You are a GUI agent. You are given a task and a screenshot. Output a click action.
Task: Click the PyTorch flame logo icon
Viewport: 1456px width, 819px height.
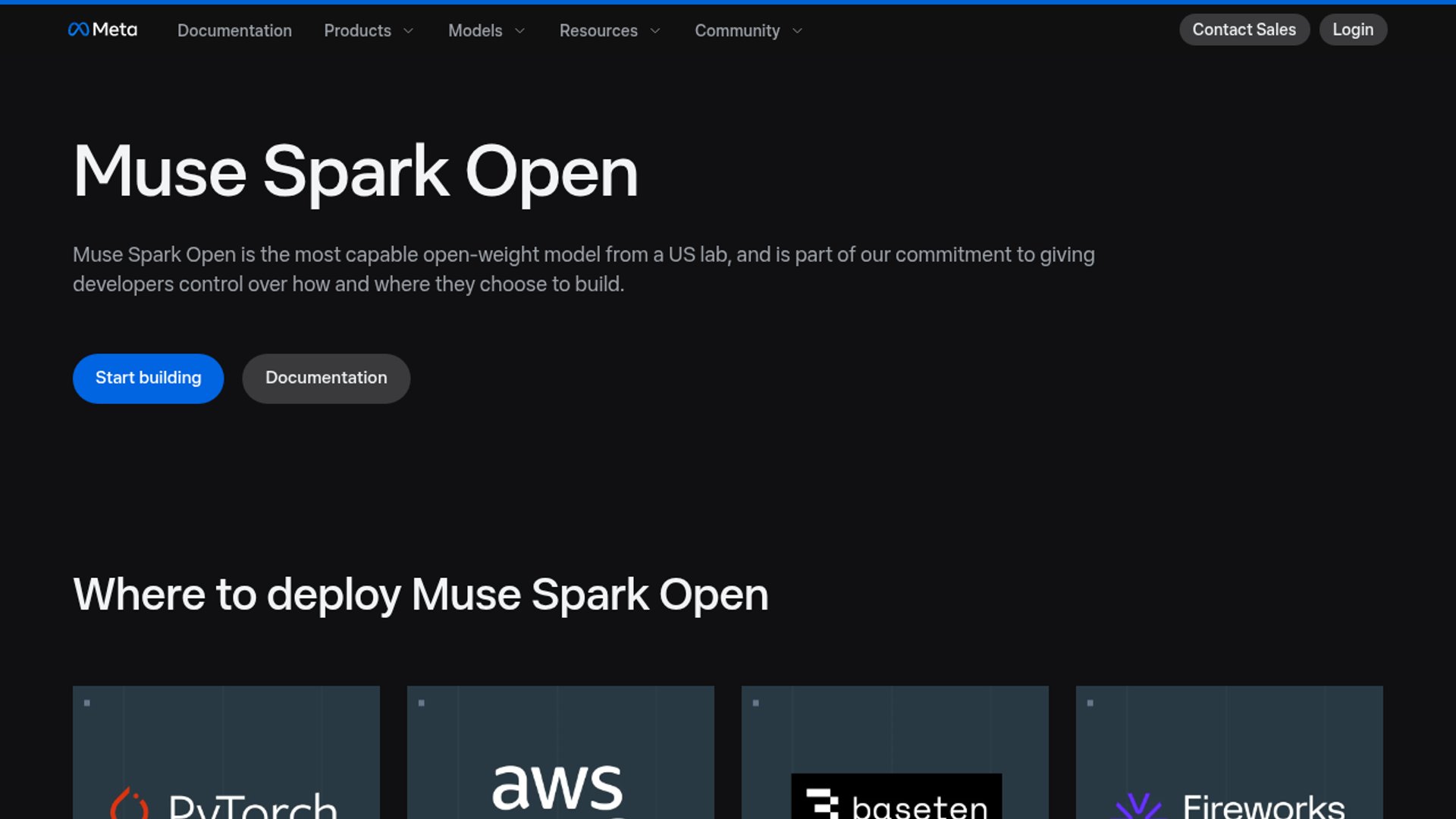pos(129,804)
